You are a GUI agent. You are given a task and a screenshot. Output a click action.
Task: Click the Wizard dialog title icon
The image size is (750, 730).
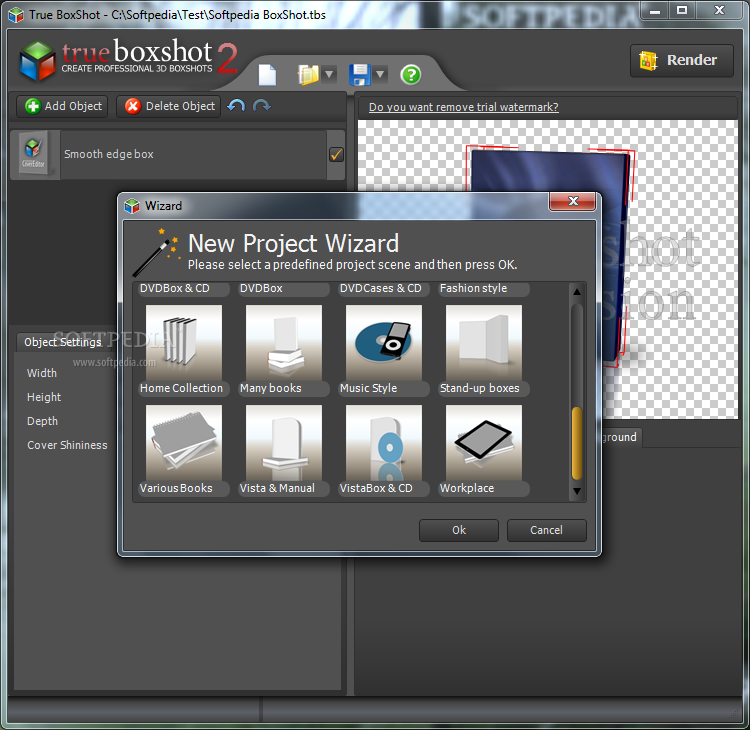click(132, 206)
